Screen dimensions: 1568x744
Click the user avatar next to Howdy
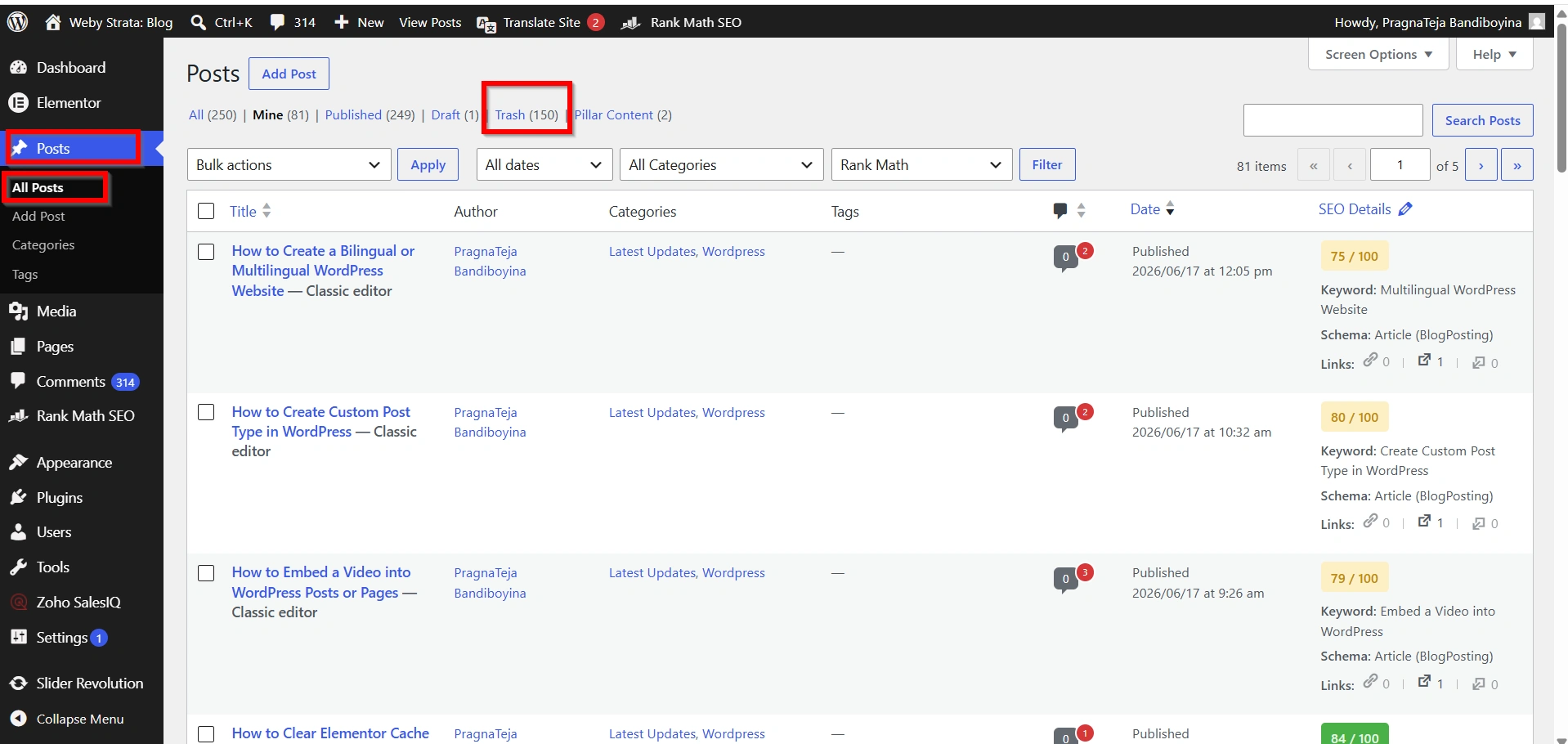tap(1537, 22)
